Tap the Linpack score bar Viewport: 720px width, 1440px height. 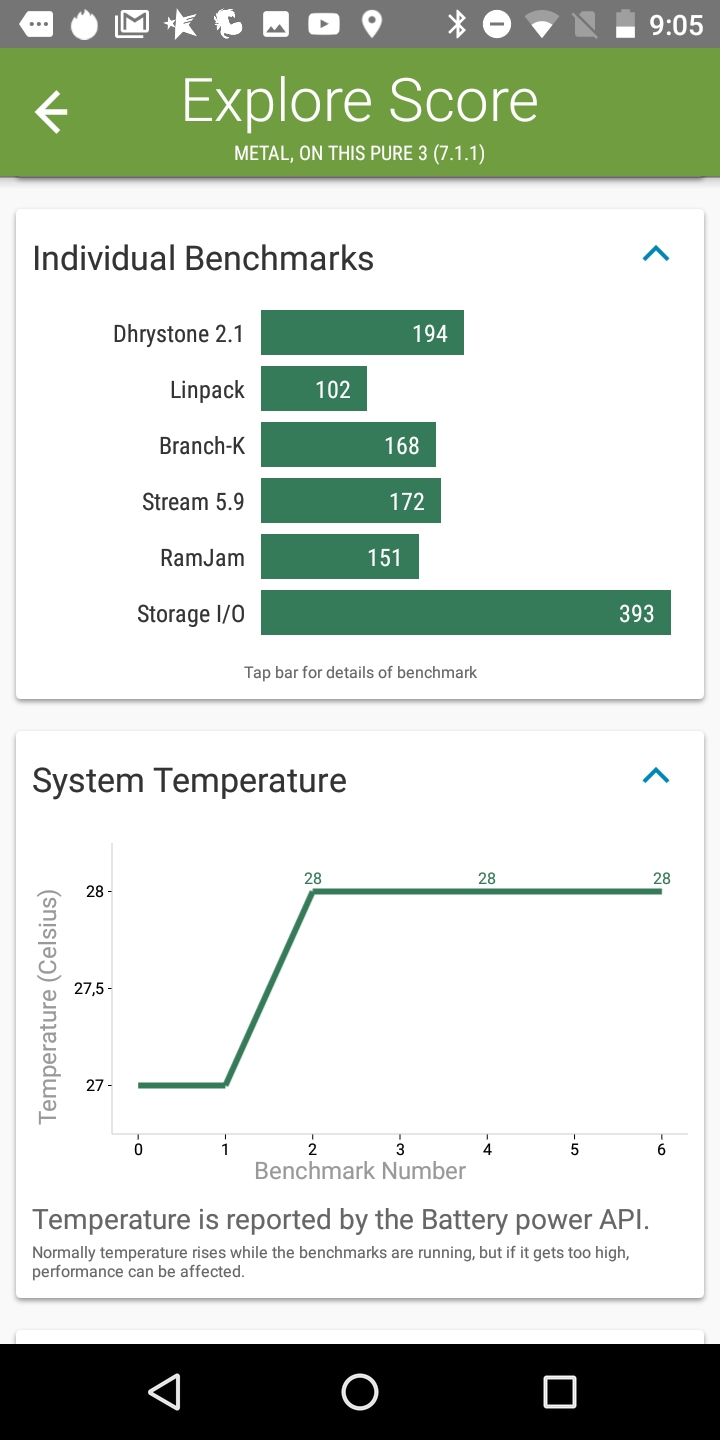(x=313, y=389)
